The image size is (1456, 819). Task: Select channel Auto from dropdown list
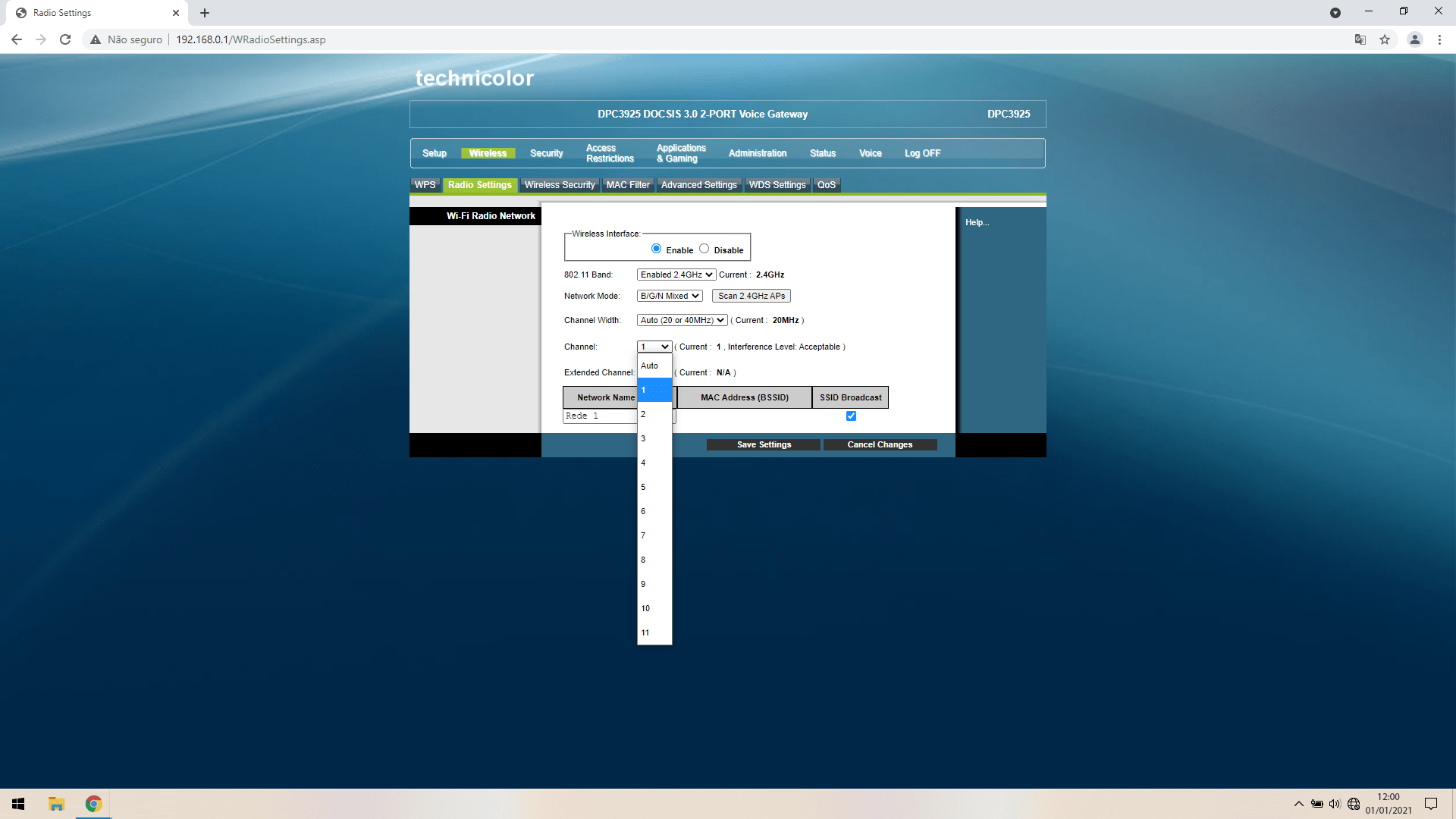point(649,364)
